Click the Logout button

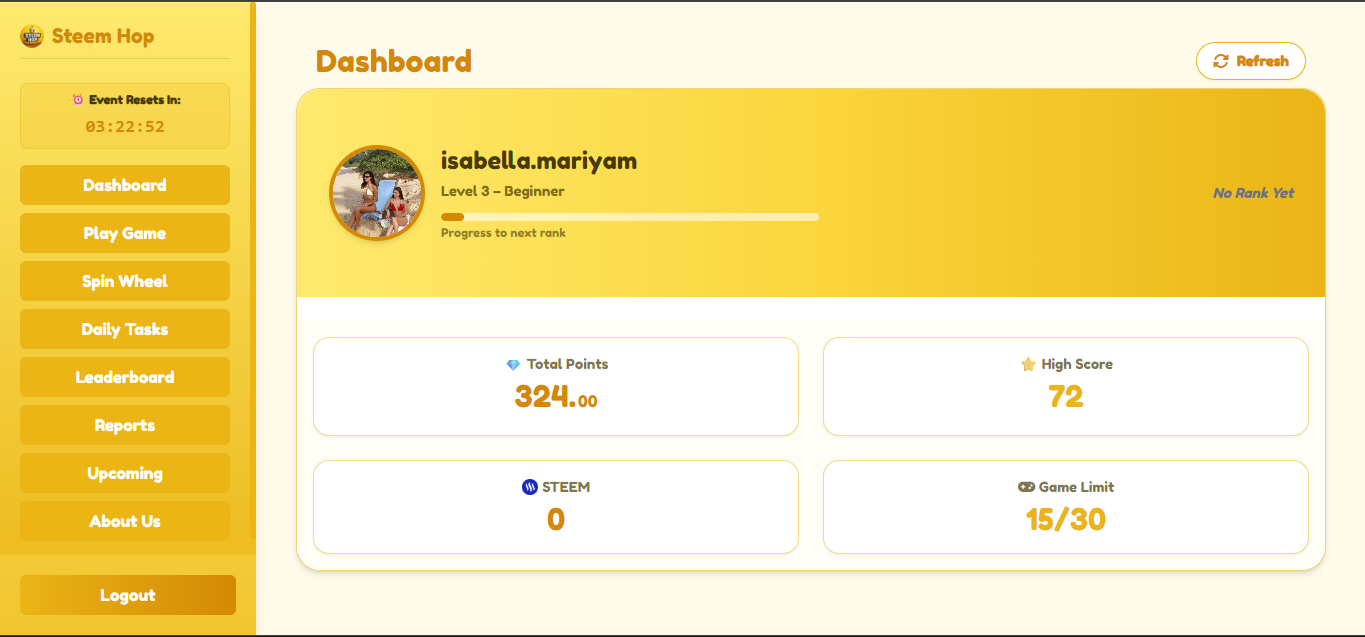128,595
